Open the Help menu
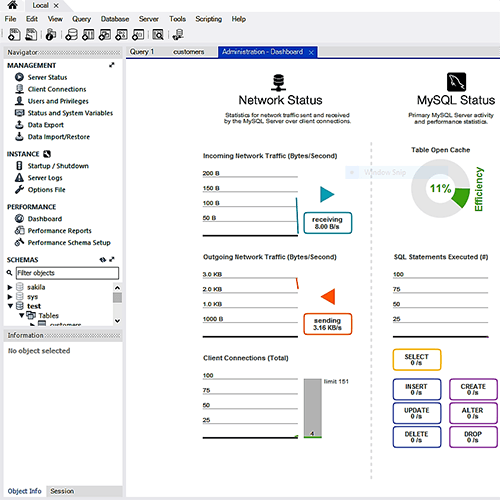This screenshot has height=500, width=500. [239, 19]
